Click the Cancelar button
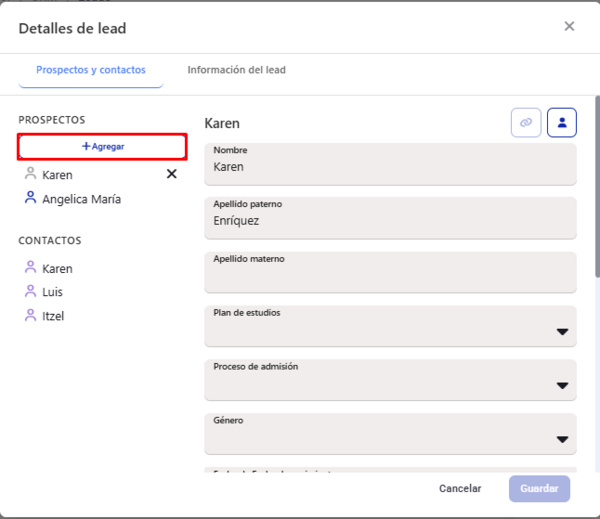 [x=460, y=489]
